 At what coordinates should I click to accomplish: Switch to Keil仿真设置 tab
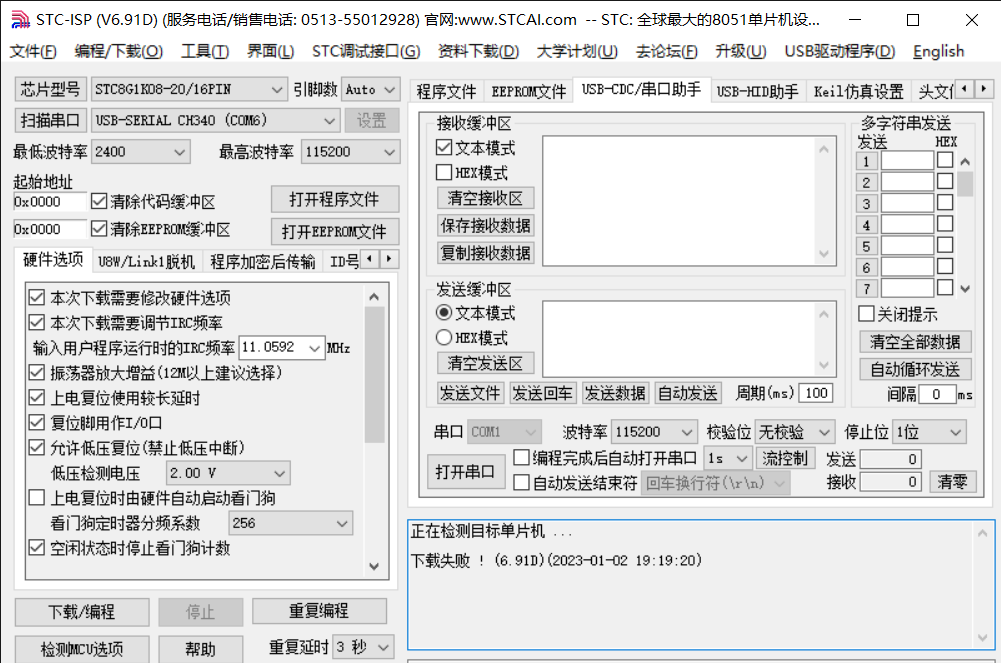tap(859, 92)
